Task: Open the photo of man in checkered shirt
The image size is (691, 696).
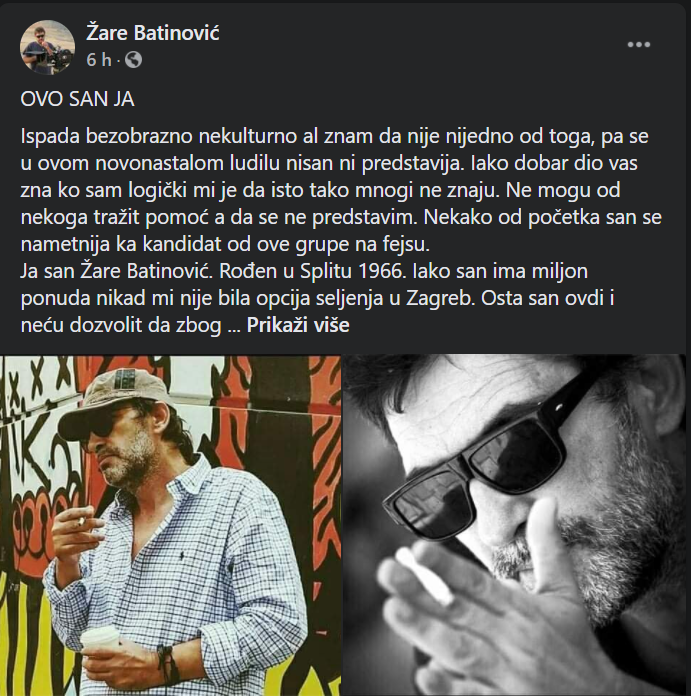Action: pyautogui.click(x=170, y=525)
